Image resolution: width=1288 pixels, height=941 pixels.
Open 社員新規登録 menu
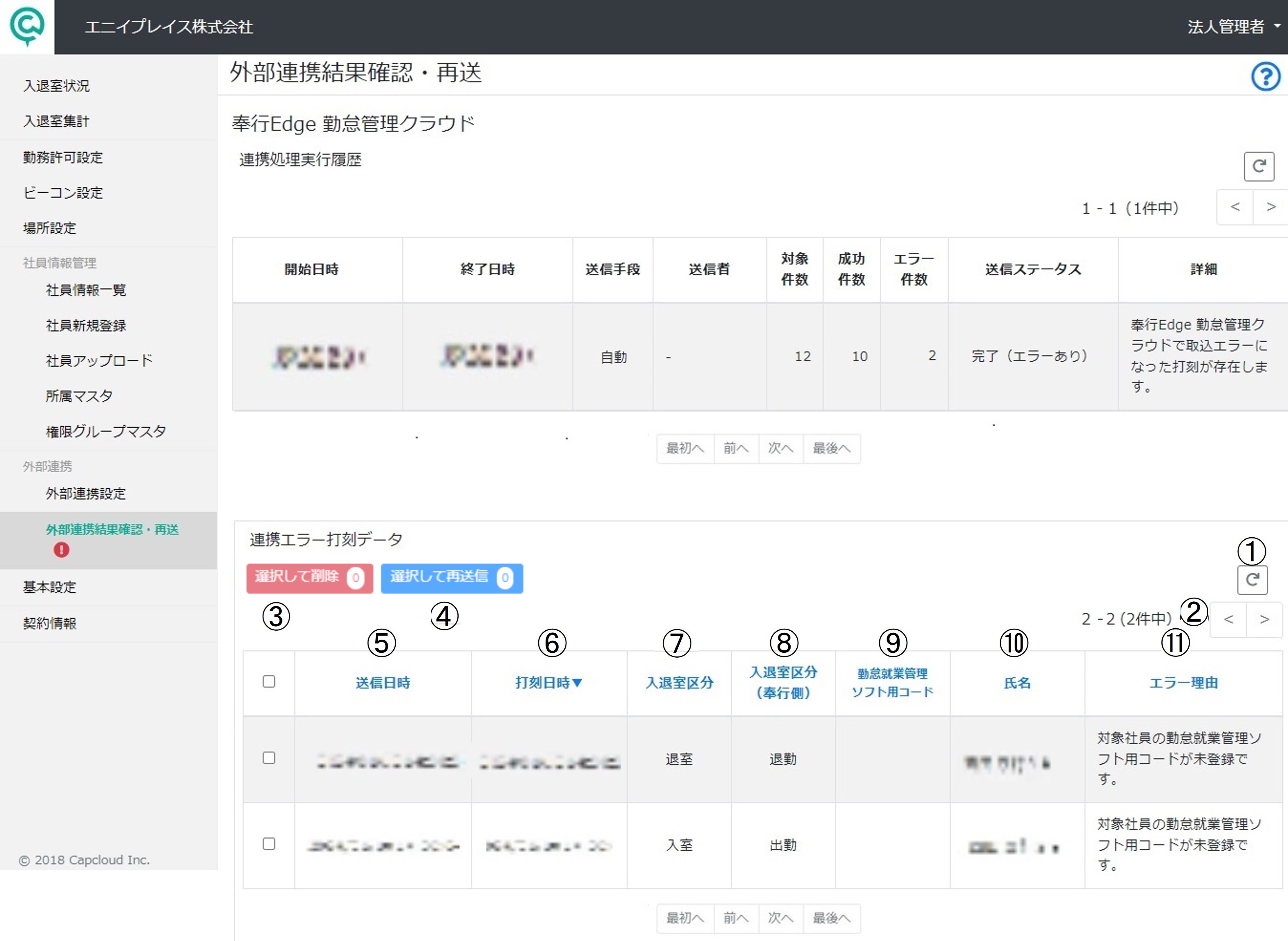click(x=85, y=325)
